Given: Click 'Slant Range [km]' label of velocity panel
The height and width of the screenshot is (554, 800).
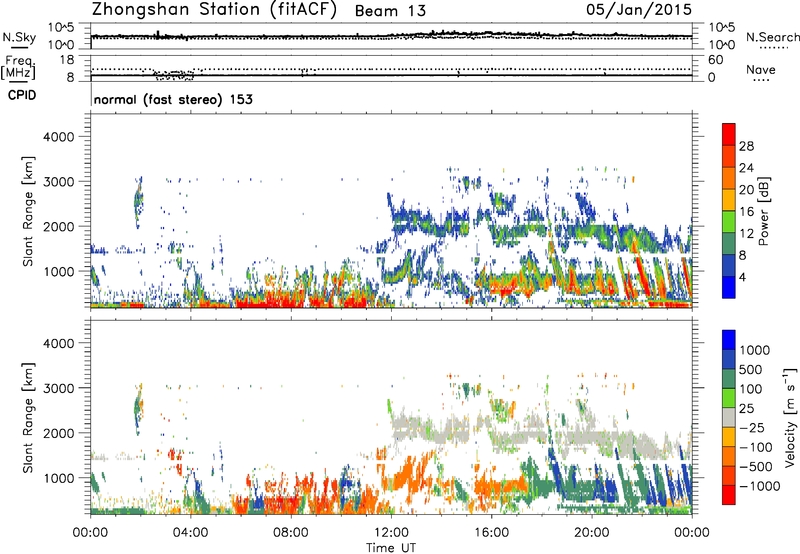Looking at the screenshot, I should click(x=28, y=418).
